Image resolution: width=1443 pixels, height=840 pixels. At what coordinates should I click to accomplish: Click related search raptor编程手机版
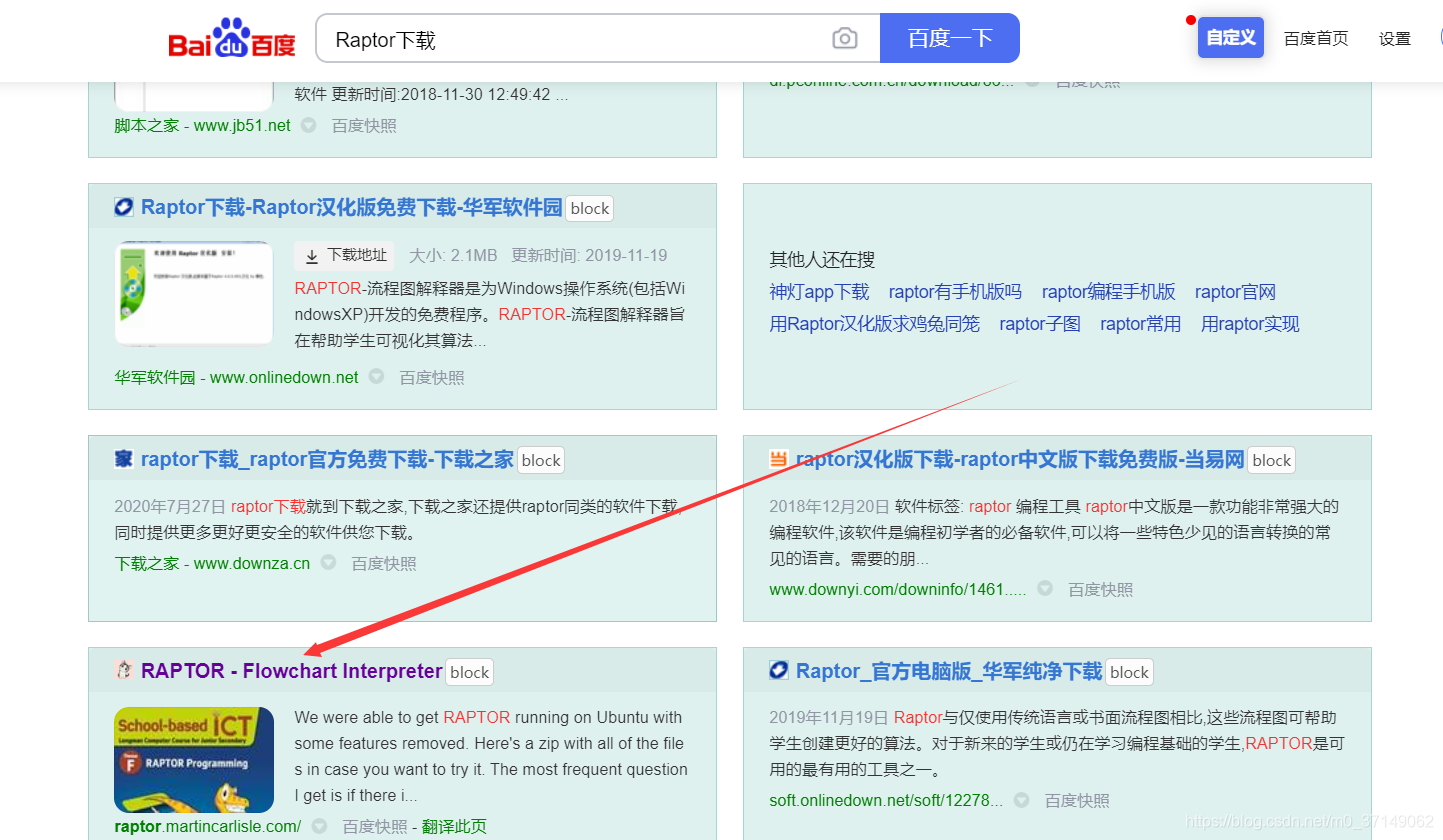click(1109, 292)
